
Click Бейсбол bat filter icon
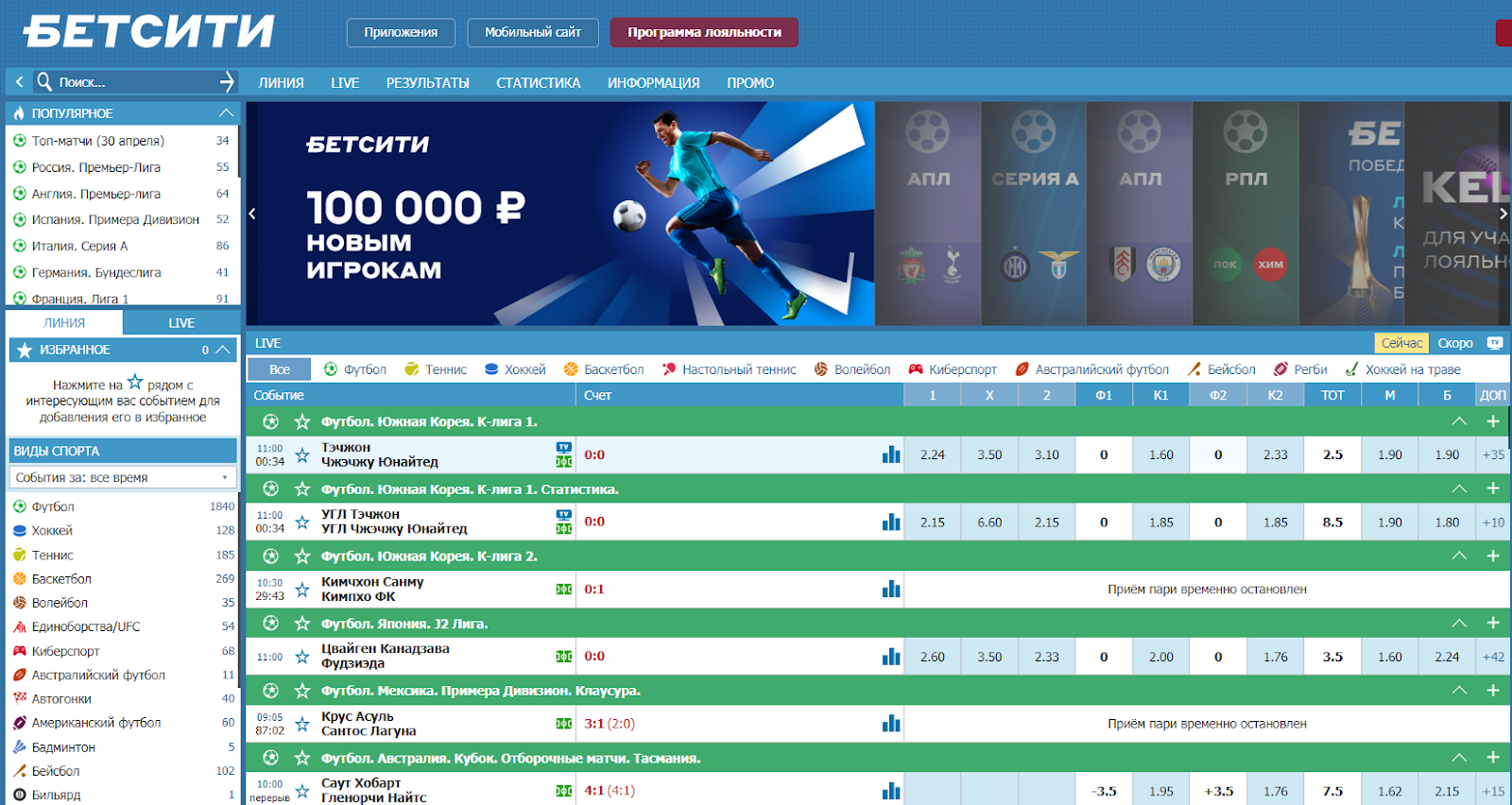[1194, 369]
